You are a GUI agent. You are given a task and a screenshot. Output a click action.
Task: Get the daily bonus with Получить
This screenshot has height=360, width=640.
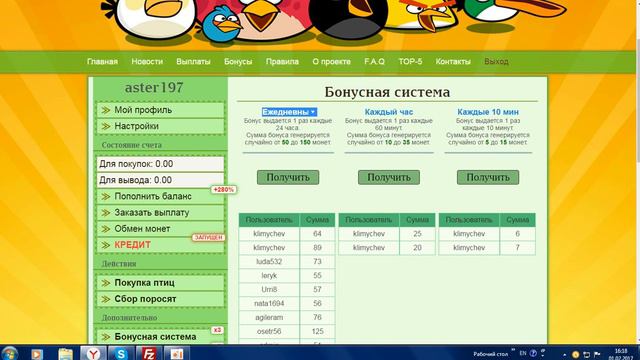point(288,178)
